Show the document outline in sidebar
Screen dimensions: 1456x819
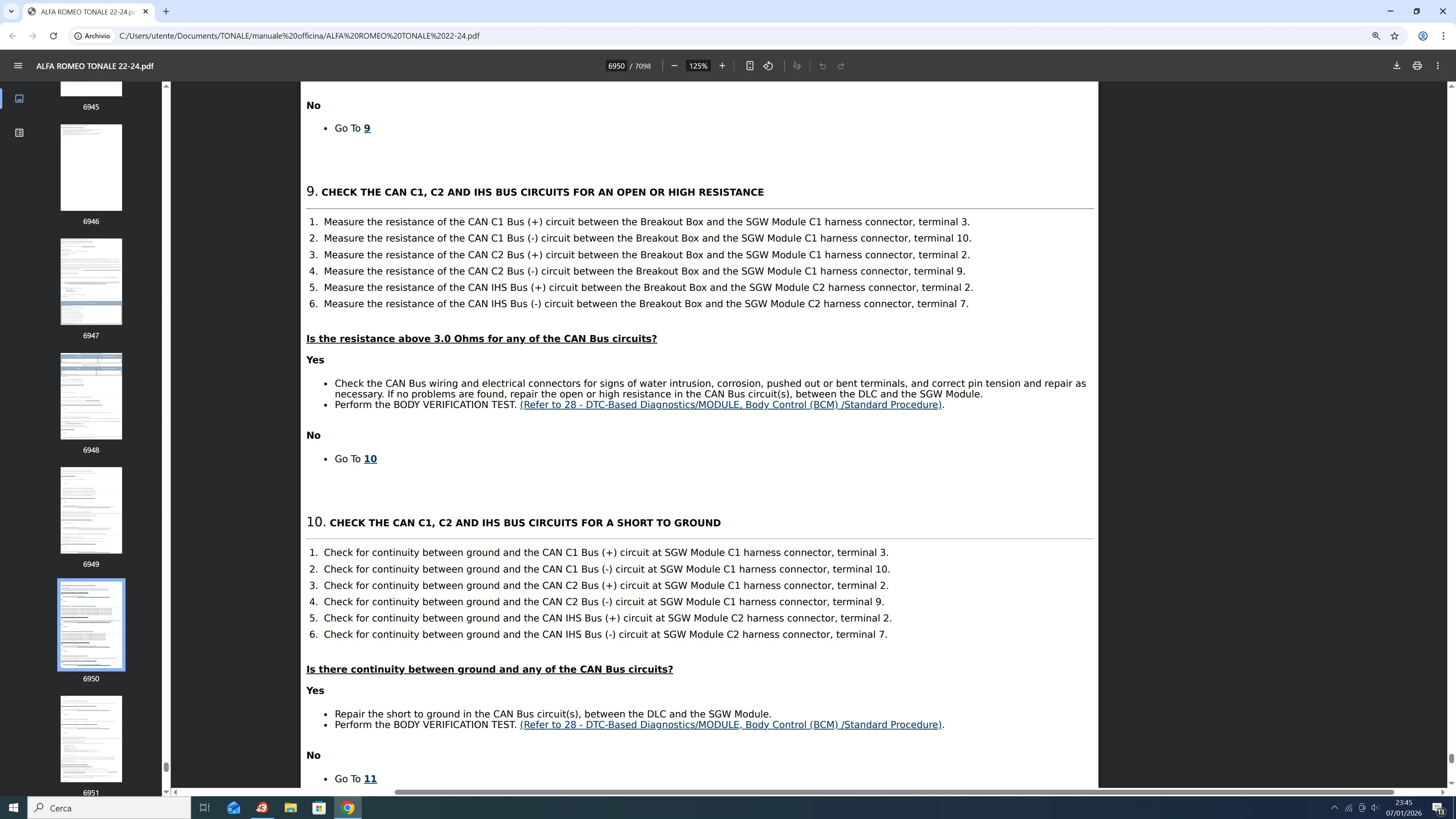(x=19, y=133)
